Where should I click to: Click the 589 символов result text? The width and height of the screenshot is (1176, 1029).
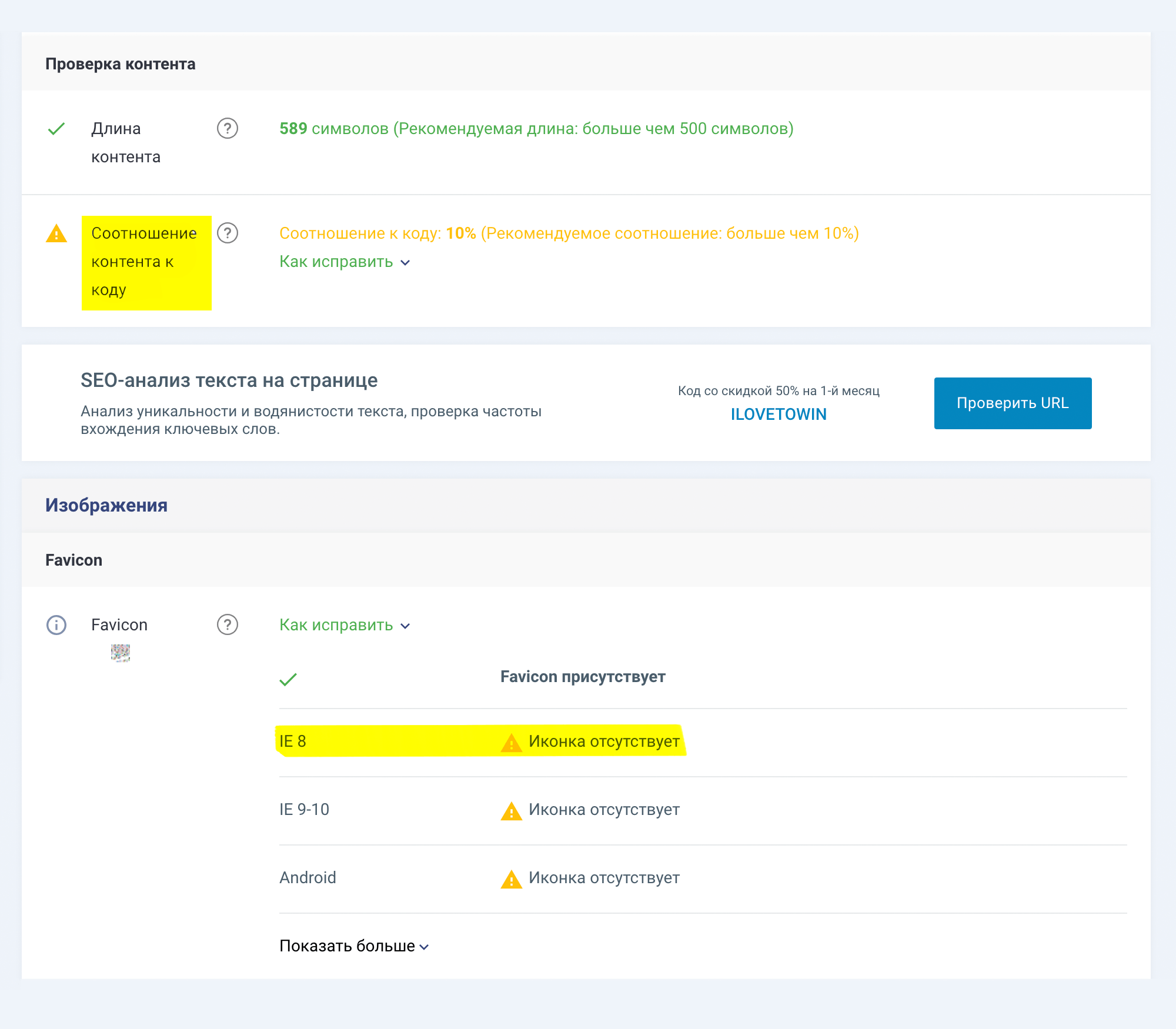[x=536, y=128]
